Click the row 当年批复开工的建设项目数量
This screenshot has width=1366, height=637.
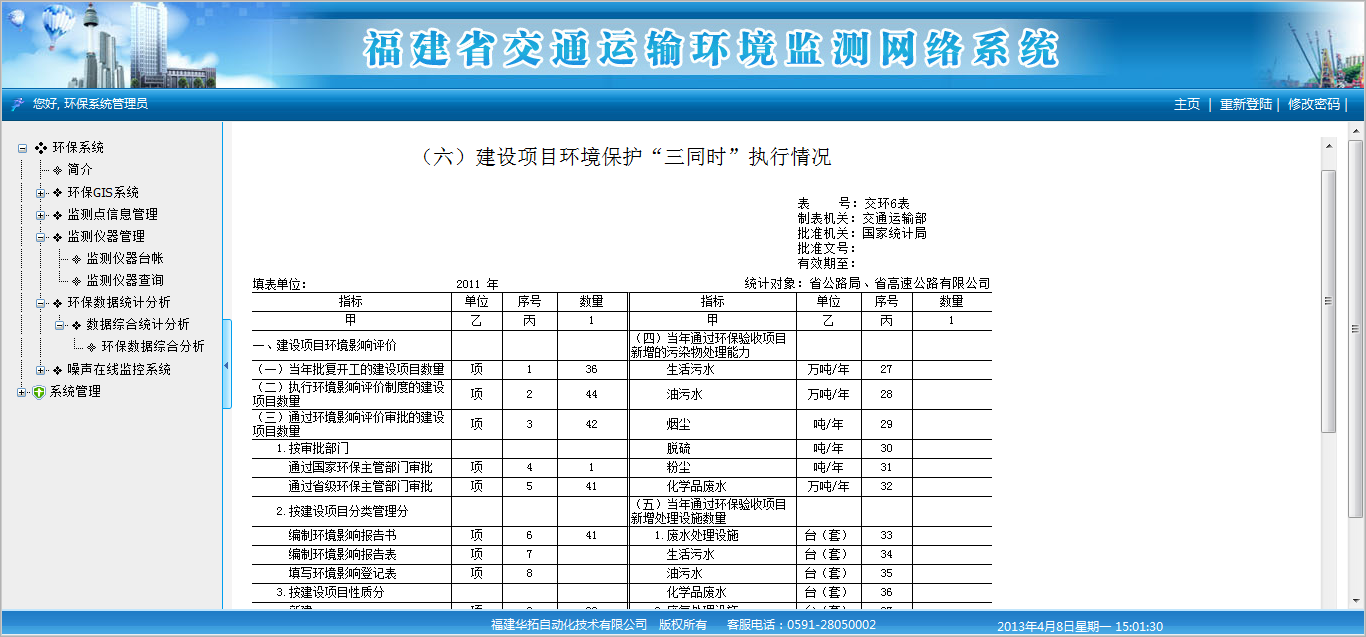pos(351,369)
